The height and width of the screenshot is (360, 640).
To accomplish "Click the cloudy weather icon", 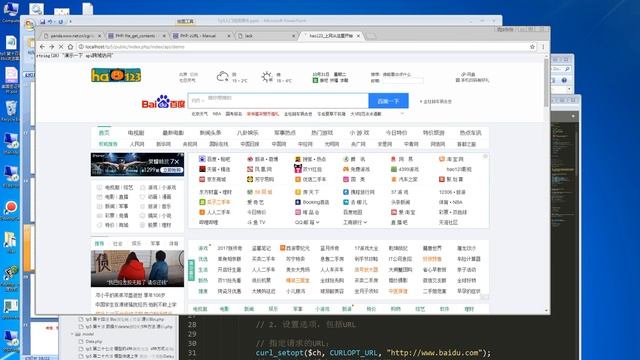I will (222, 76).
